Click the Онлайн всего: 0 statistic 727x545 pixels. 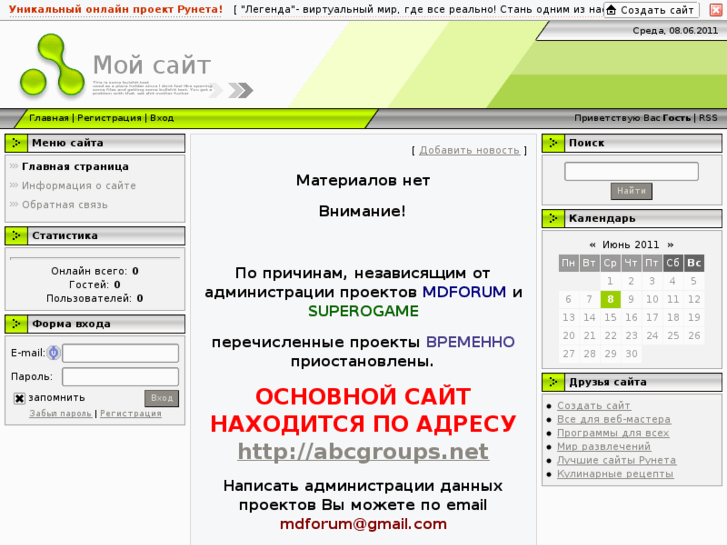tap(95, 271)
